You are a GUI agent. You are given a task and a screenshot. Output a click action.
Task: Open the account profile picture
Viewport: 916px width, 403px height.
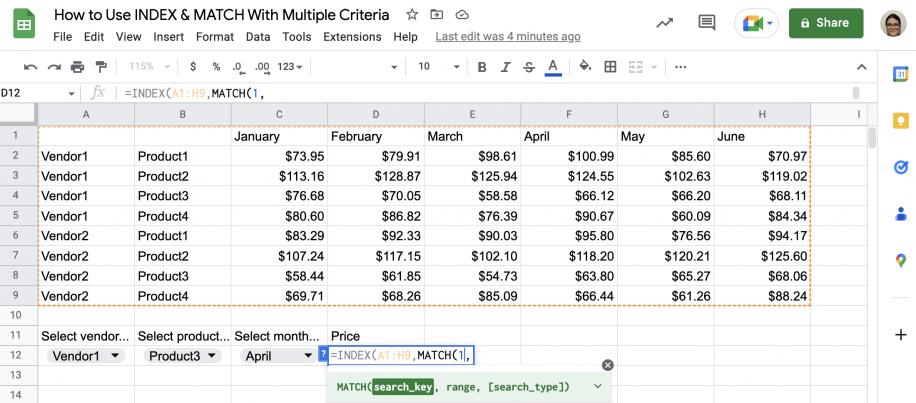pyautogui.click(x=894, y=23)
